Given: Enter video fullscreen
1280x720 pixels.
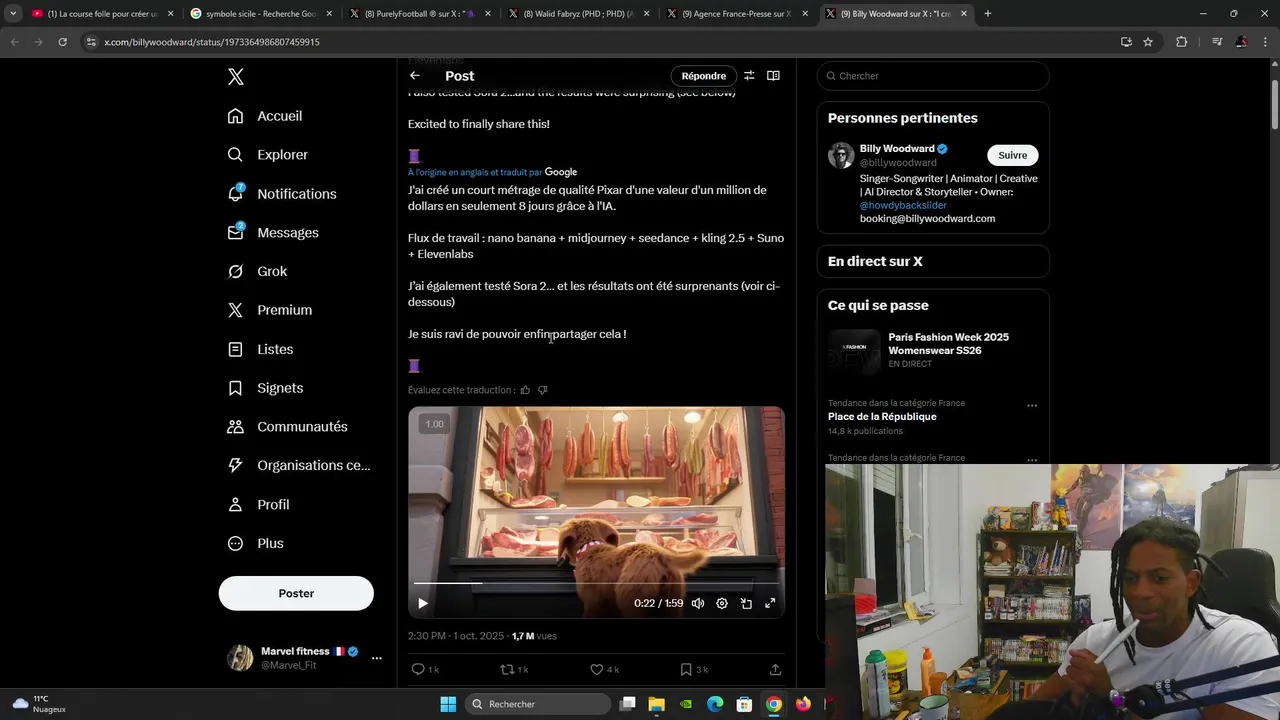Looking at the screenshot, I should [x=770, y=603].
